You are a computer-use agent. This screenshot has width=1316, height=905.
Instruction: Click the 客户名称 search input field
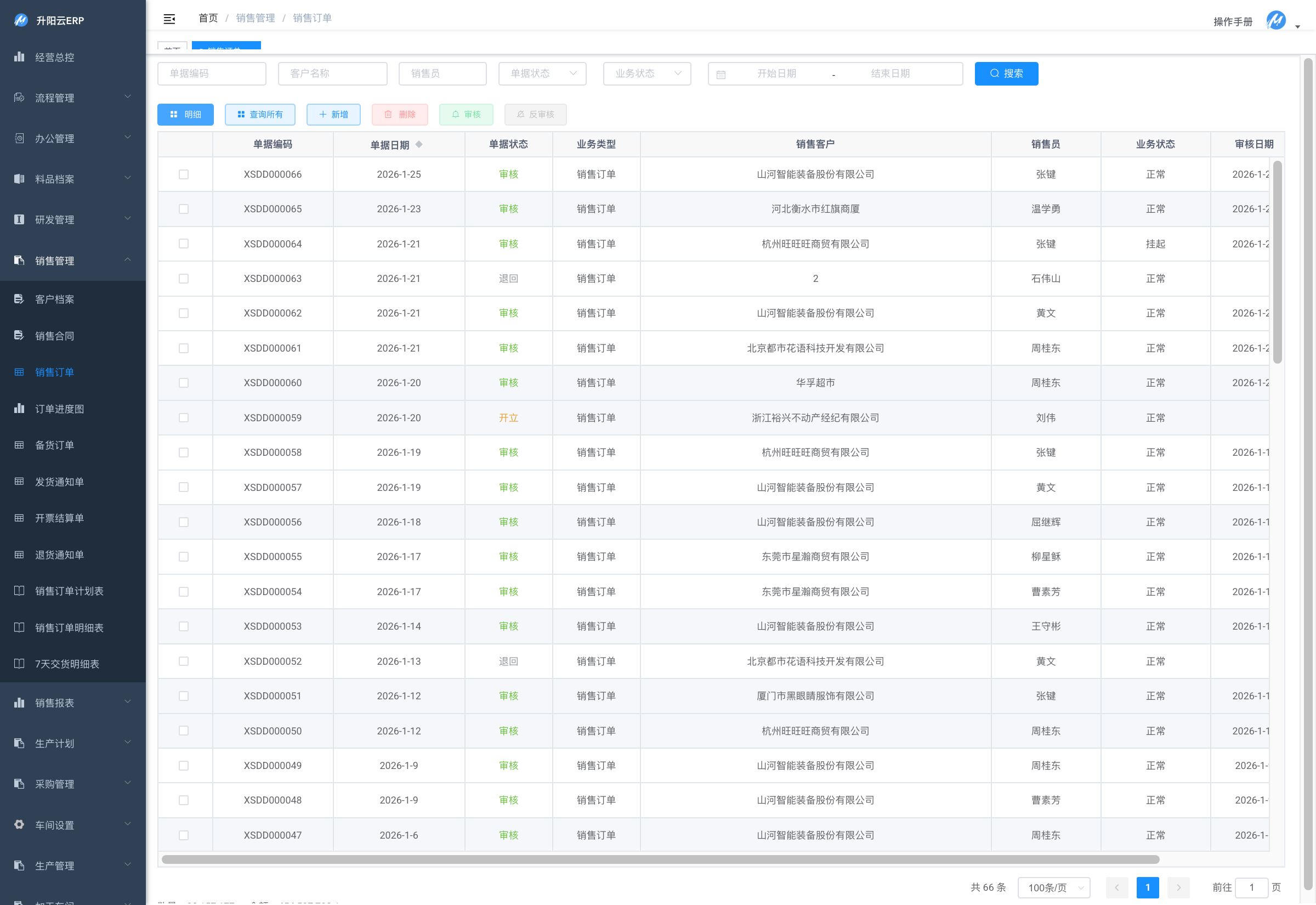coord(333,73)
